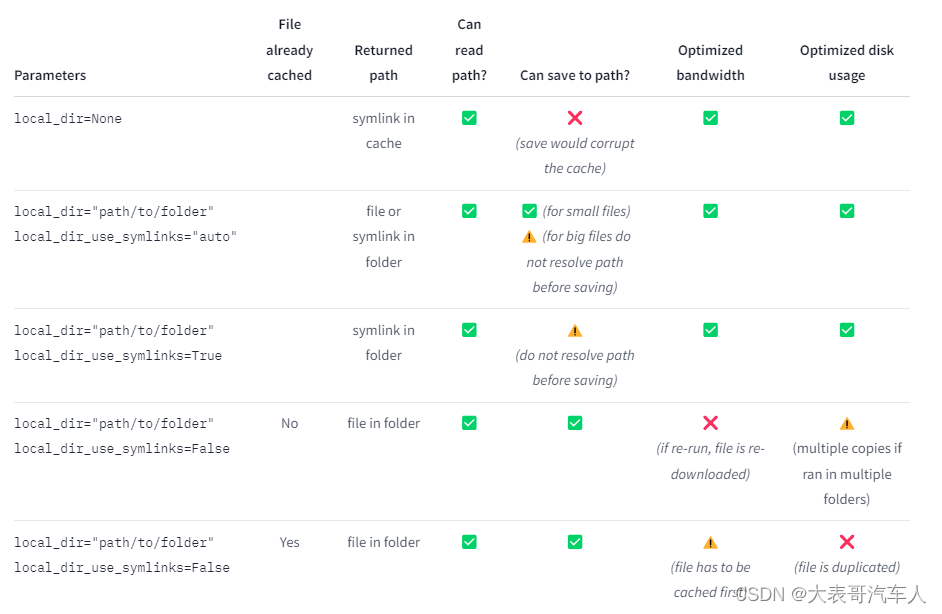
Task: Click Optimized bandwidth check in local_dir=None row
Action: [x=710, y=118]
